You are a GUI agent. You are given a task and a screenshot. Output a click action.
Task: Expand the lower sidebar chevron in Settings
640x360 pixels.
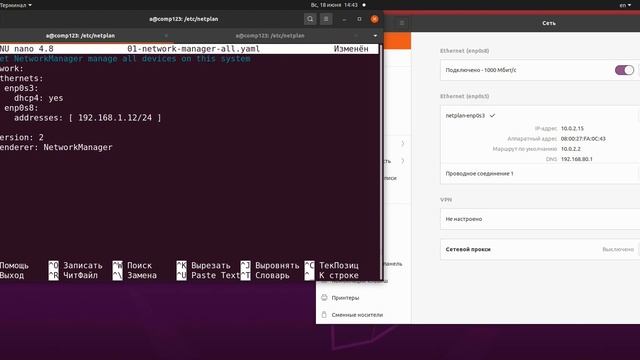click(402, 161)
